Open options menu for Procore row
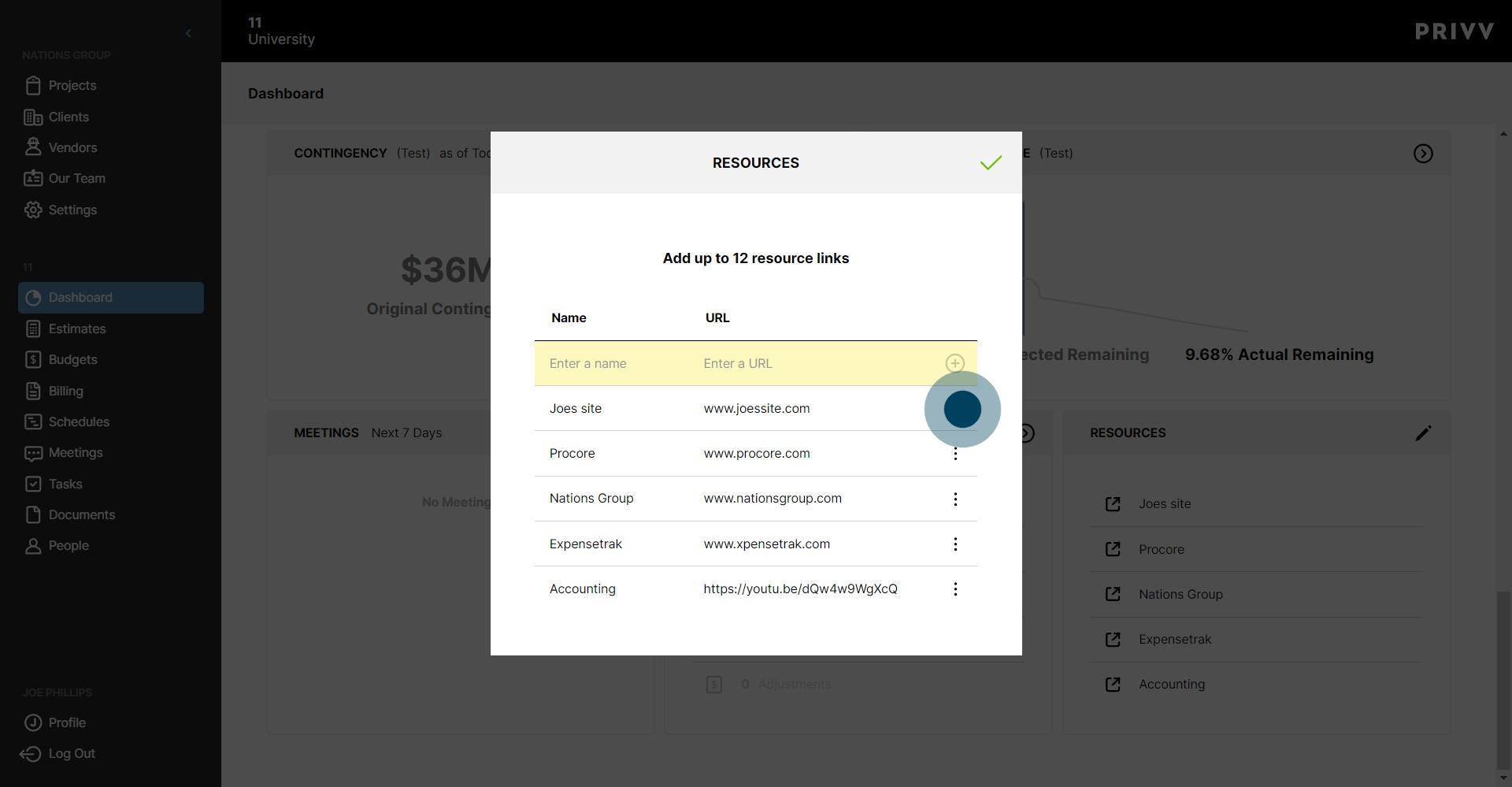 click(x=955, y=454)
